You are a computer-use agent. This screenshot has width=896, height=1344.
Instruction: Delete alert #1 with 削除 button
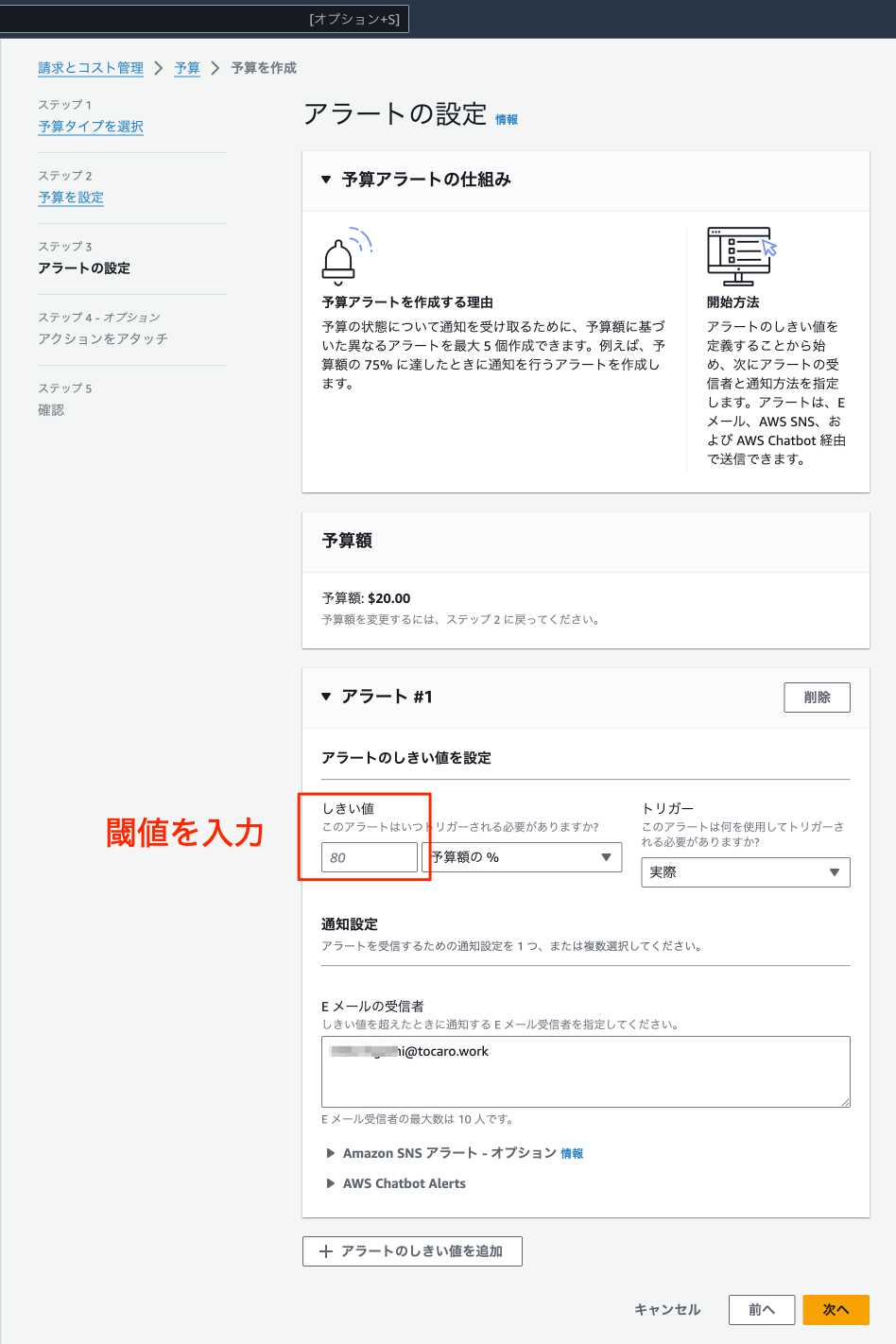pyautogui.click(x=817, y=697)
